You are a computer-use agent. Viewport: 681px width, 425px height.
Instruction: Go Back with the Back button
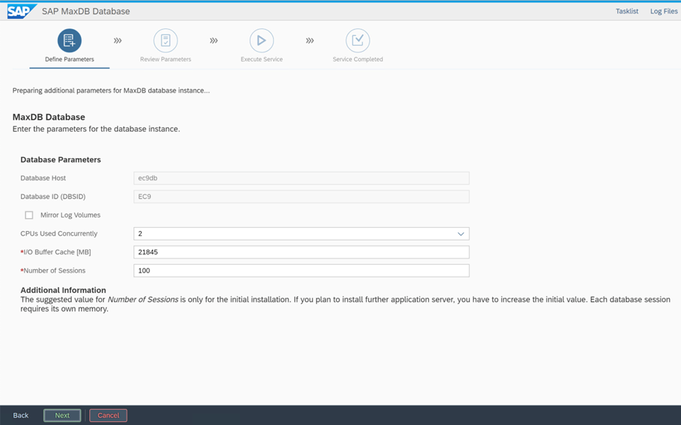coord(20,415)
